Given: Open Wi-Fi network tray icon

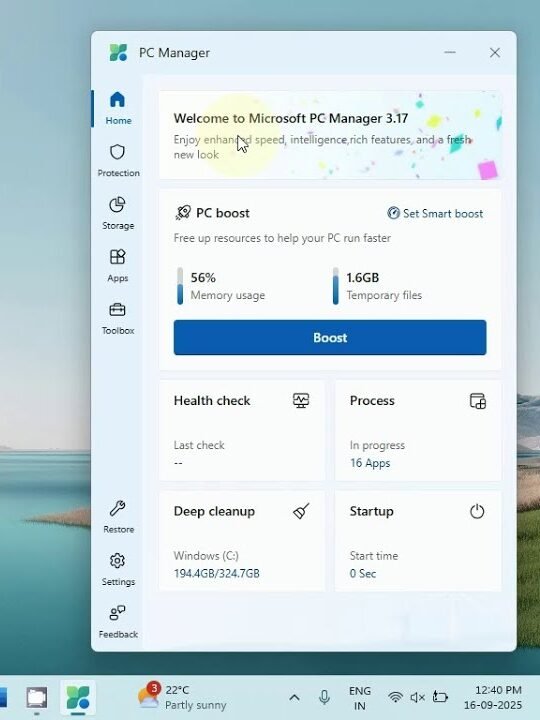Looking at the screenshot, I should point(395,698).
